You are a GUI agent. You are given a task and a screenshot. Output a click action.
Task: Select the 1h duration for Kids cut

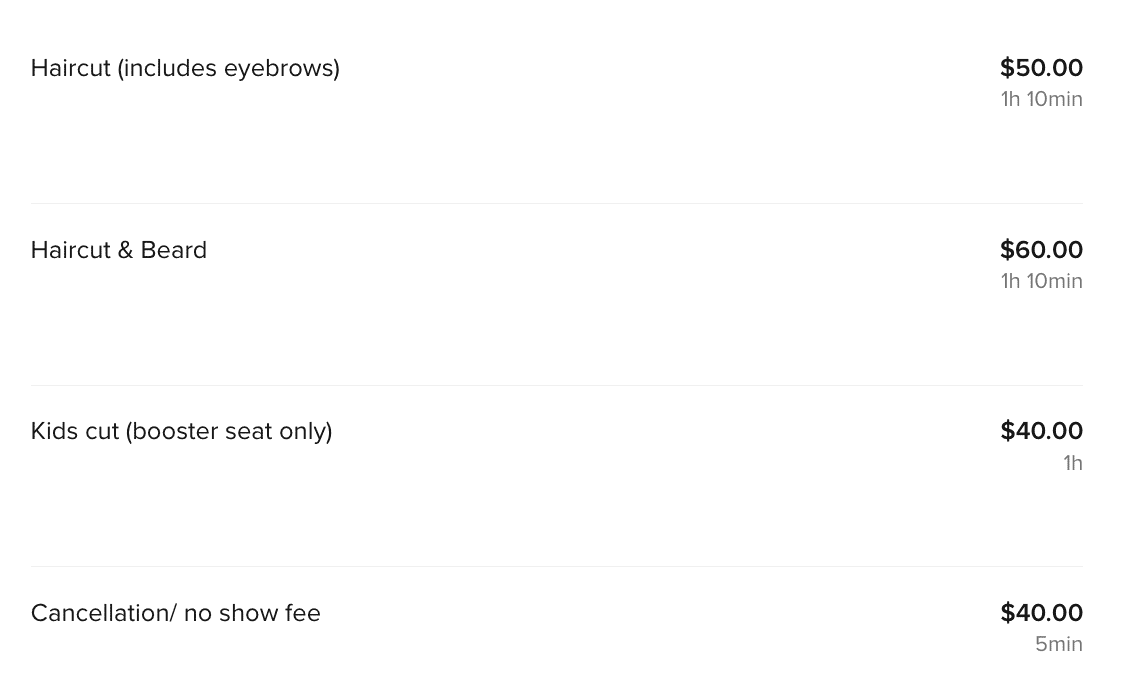(1073, 463)
